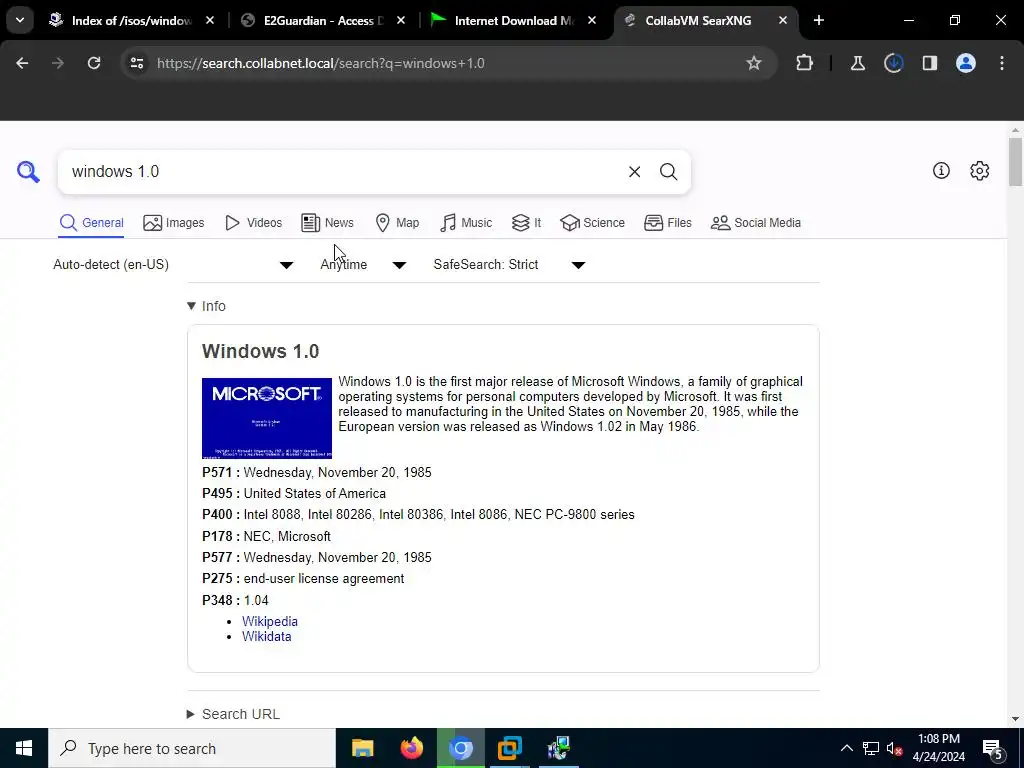Open the notification center icon

point(993,748)
